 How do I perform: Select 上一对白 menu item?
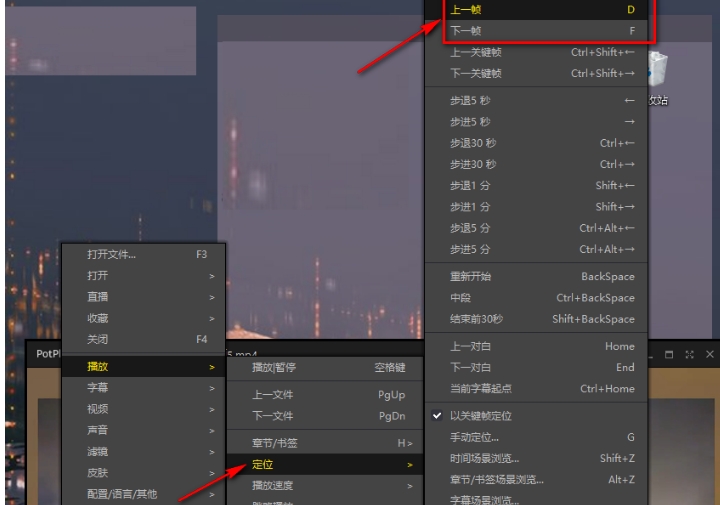click(536, 346)
